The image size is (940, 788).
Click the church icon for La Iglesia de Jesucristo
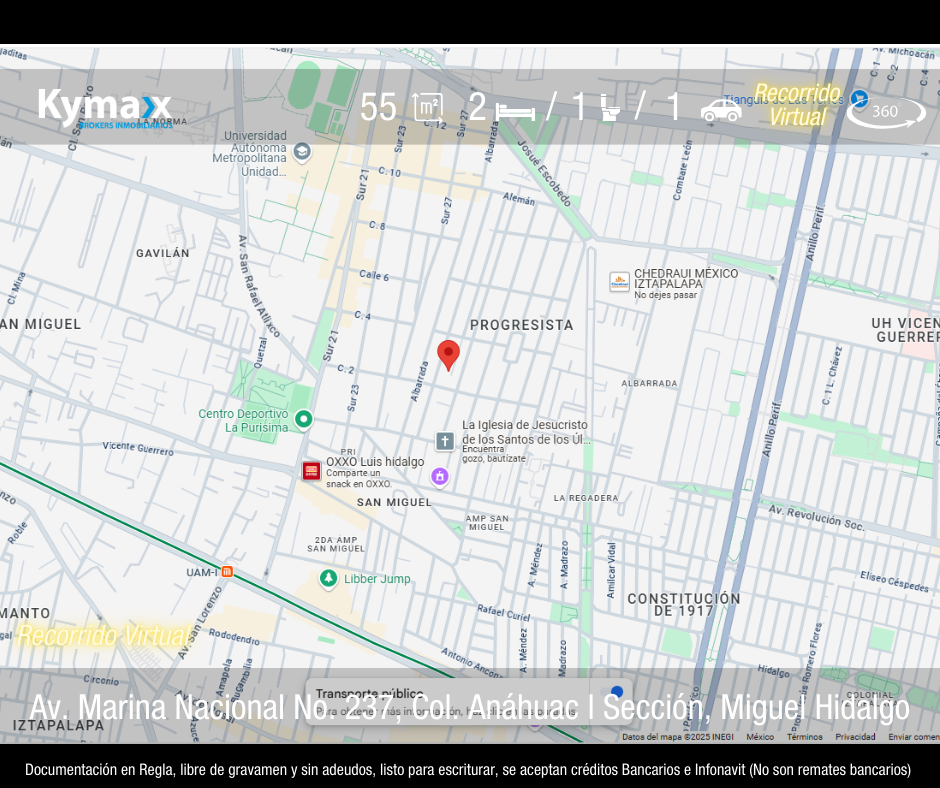tap(445, 441)
